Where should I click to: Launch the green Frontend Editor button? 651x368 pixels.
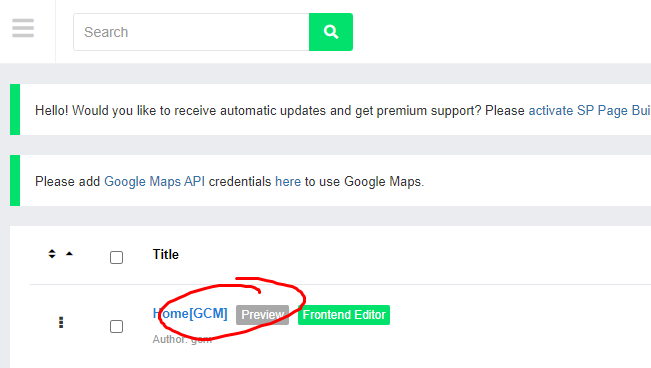(x=344, y=315)
